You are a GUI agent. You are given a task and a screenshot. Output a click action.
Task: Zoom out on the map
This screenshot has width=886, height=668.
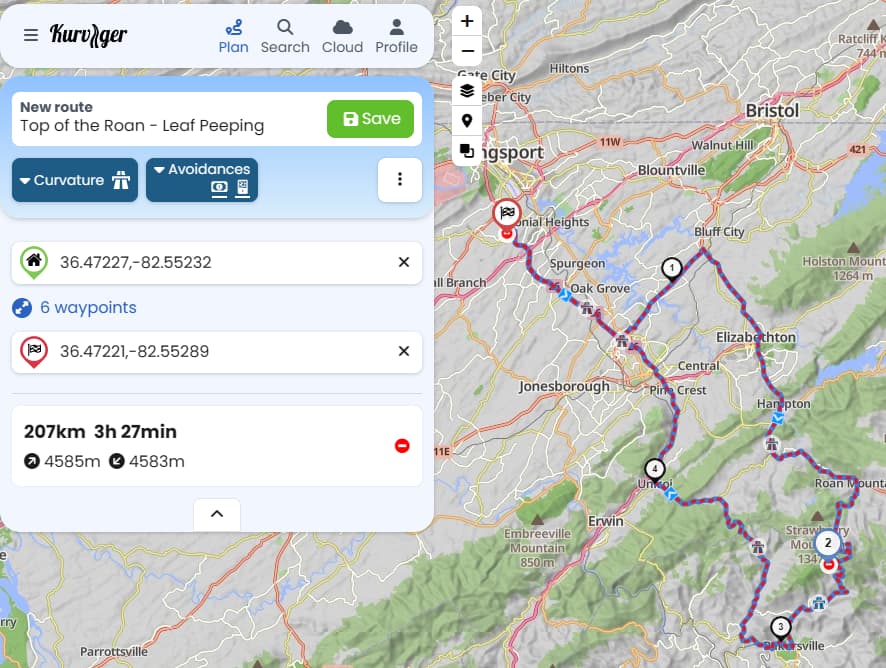click(x=467, y=50)
